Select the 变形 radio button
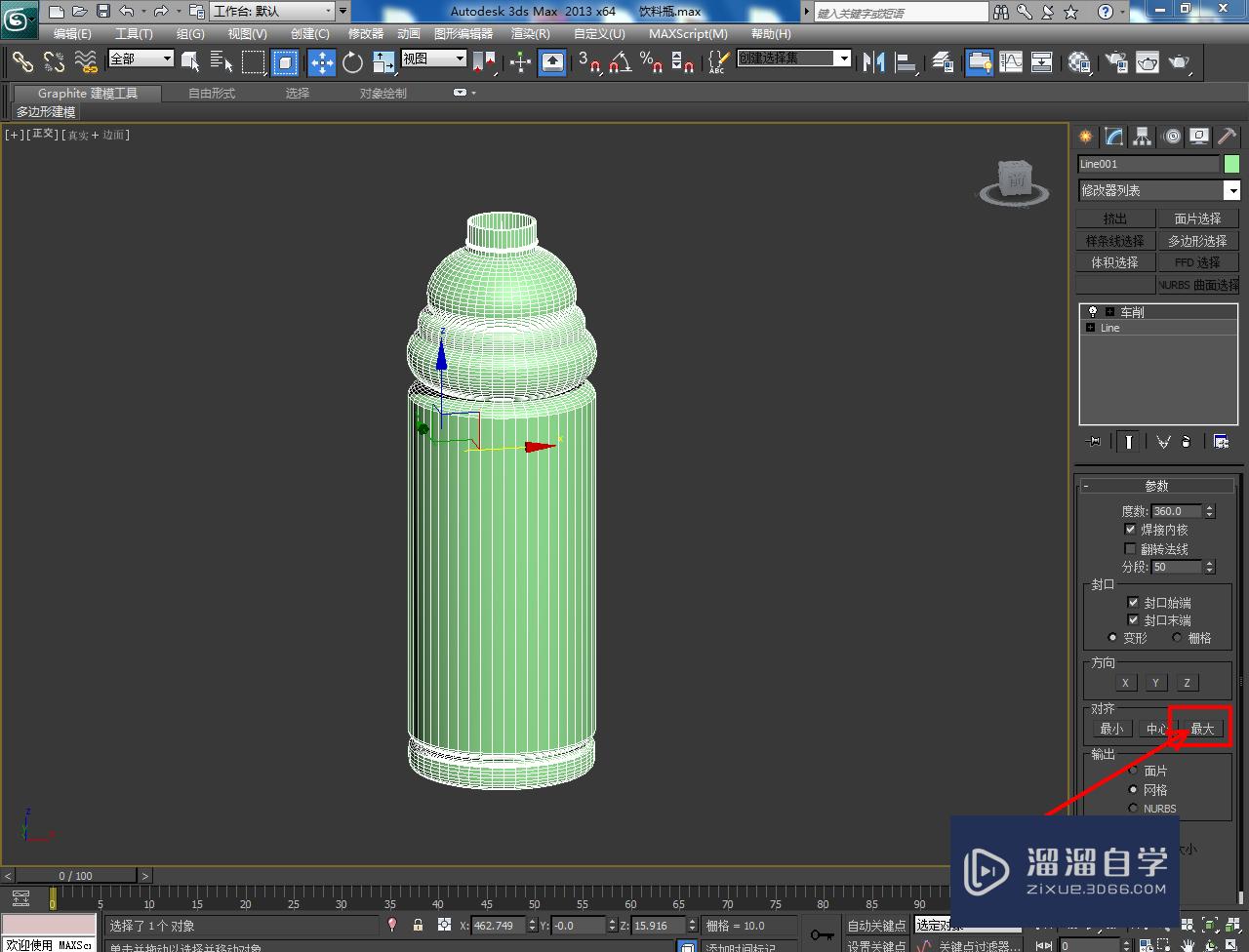The height and width of the screenshot is (952, 1249). tap(1112, 638)
